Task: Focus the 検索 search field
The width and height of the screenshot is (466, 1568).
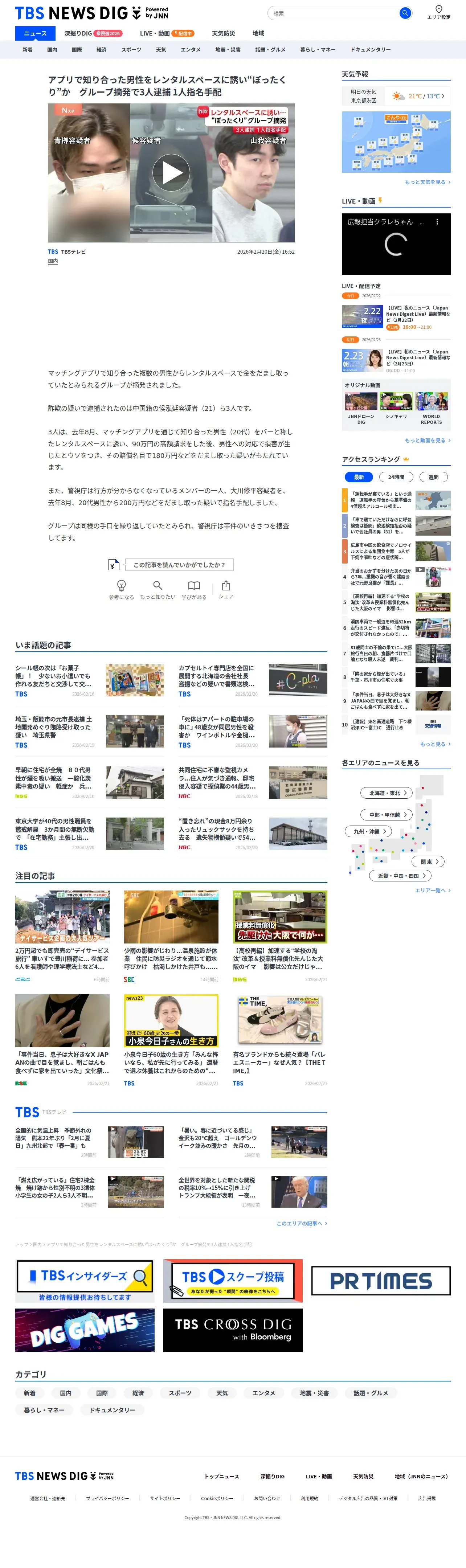Action: click(334, 13)
